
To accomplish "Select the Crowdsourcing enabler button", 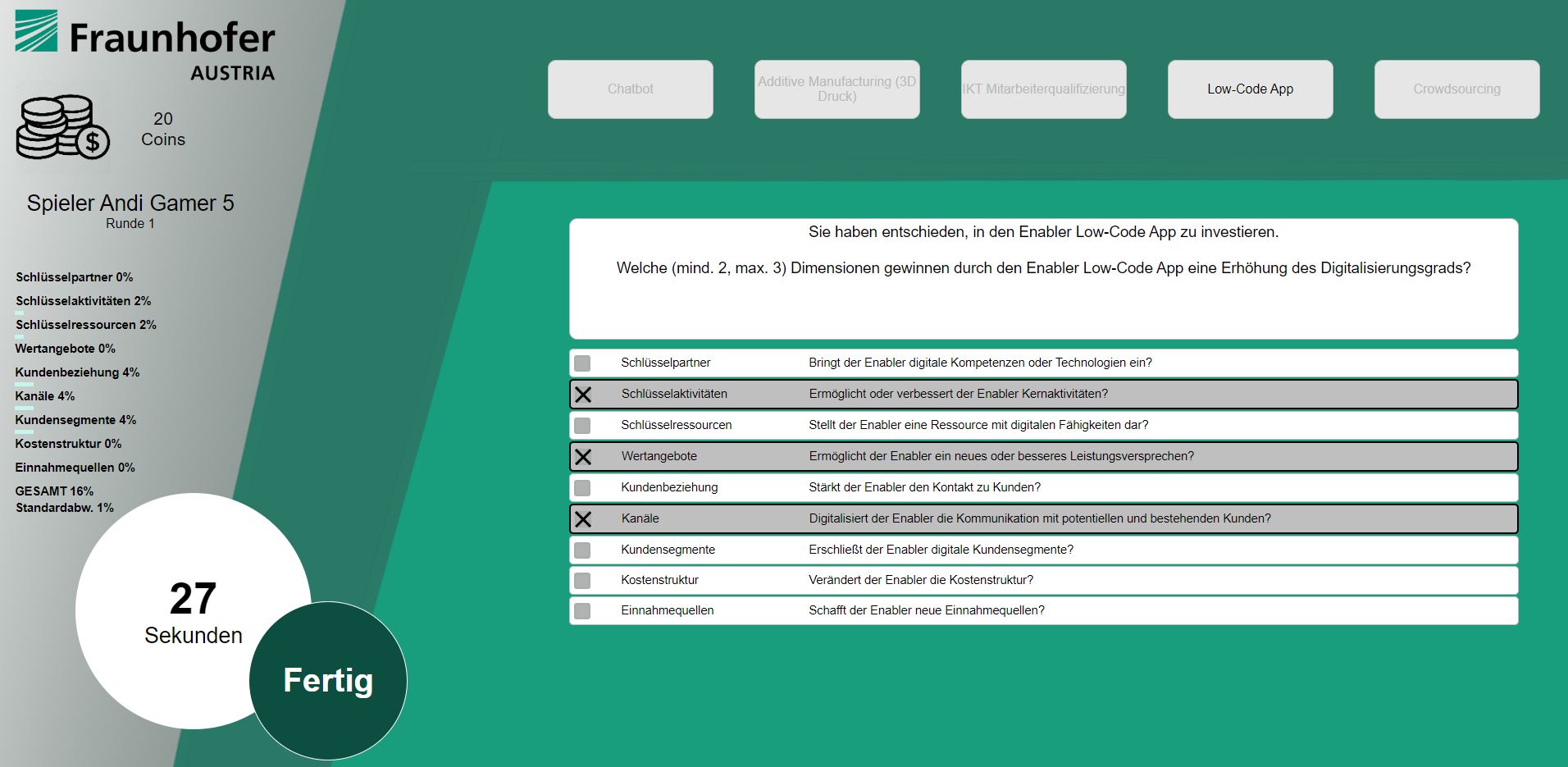I will (1457, 89).
